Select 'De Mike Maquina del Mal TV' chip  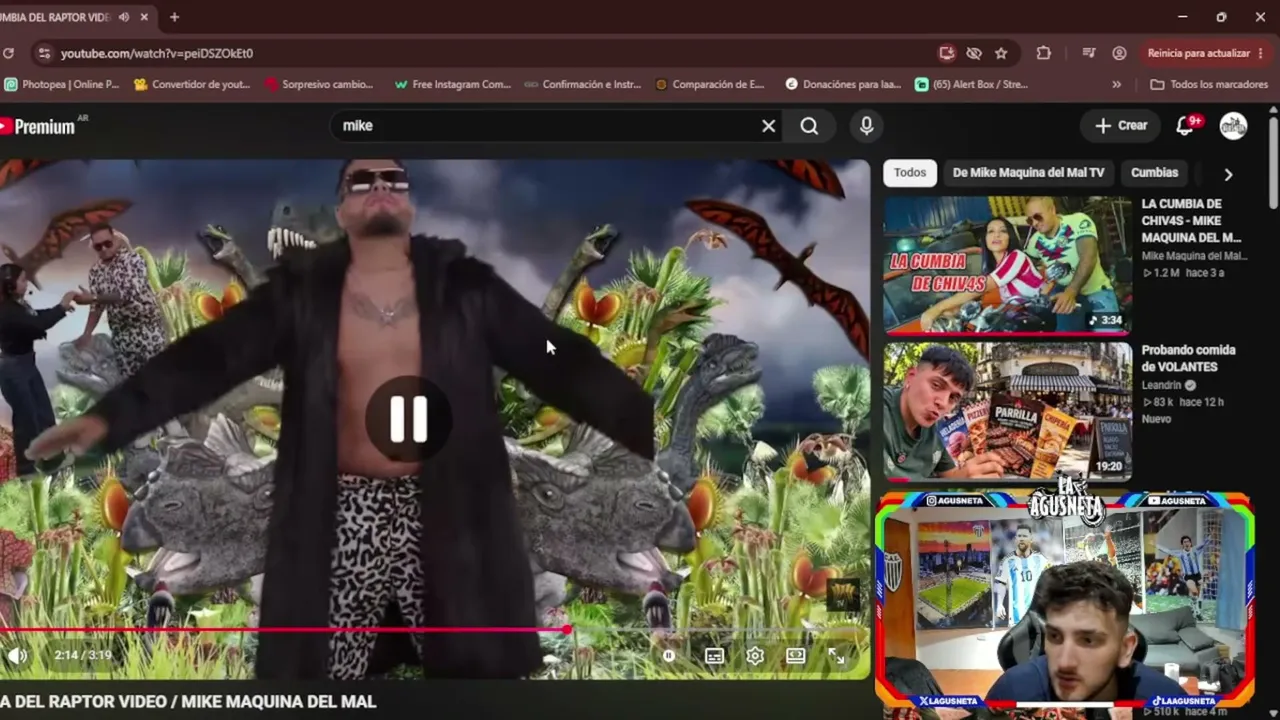coord(1028,173)
